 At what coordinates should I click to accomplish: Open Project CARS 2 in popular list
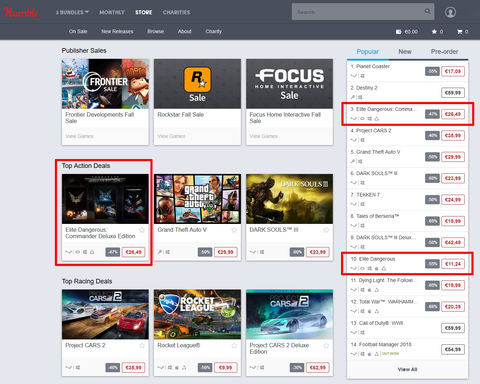pos(407,135)
